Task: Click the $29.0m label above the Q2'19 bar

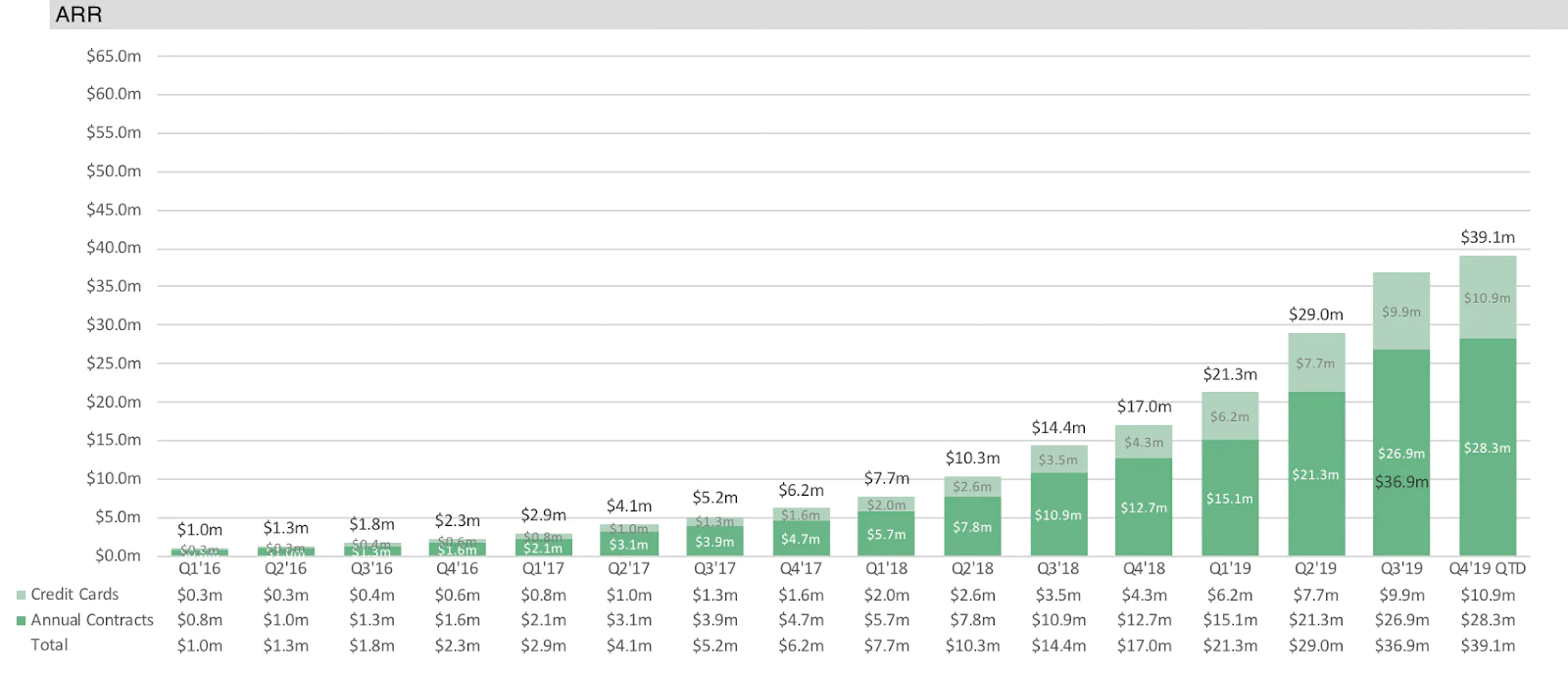Action: point(1315,314)
